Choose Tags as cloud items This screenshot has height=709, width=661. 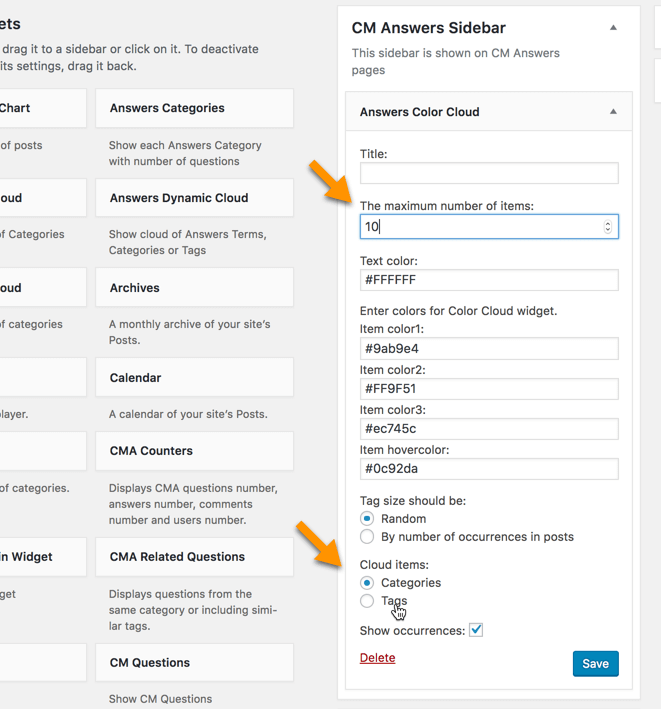367,601
